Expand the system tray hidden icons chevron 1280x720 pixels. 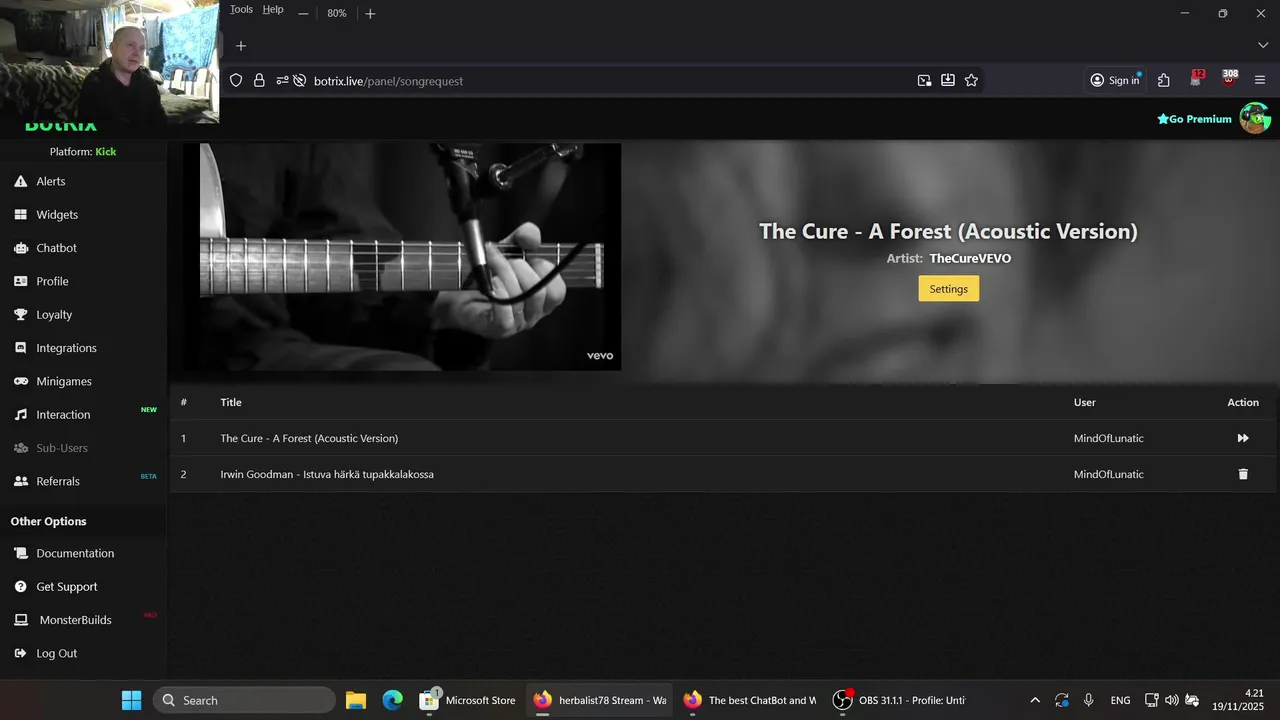(1035, 700)
